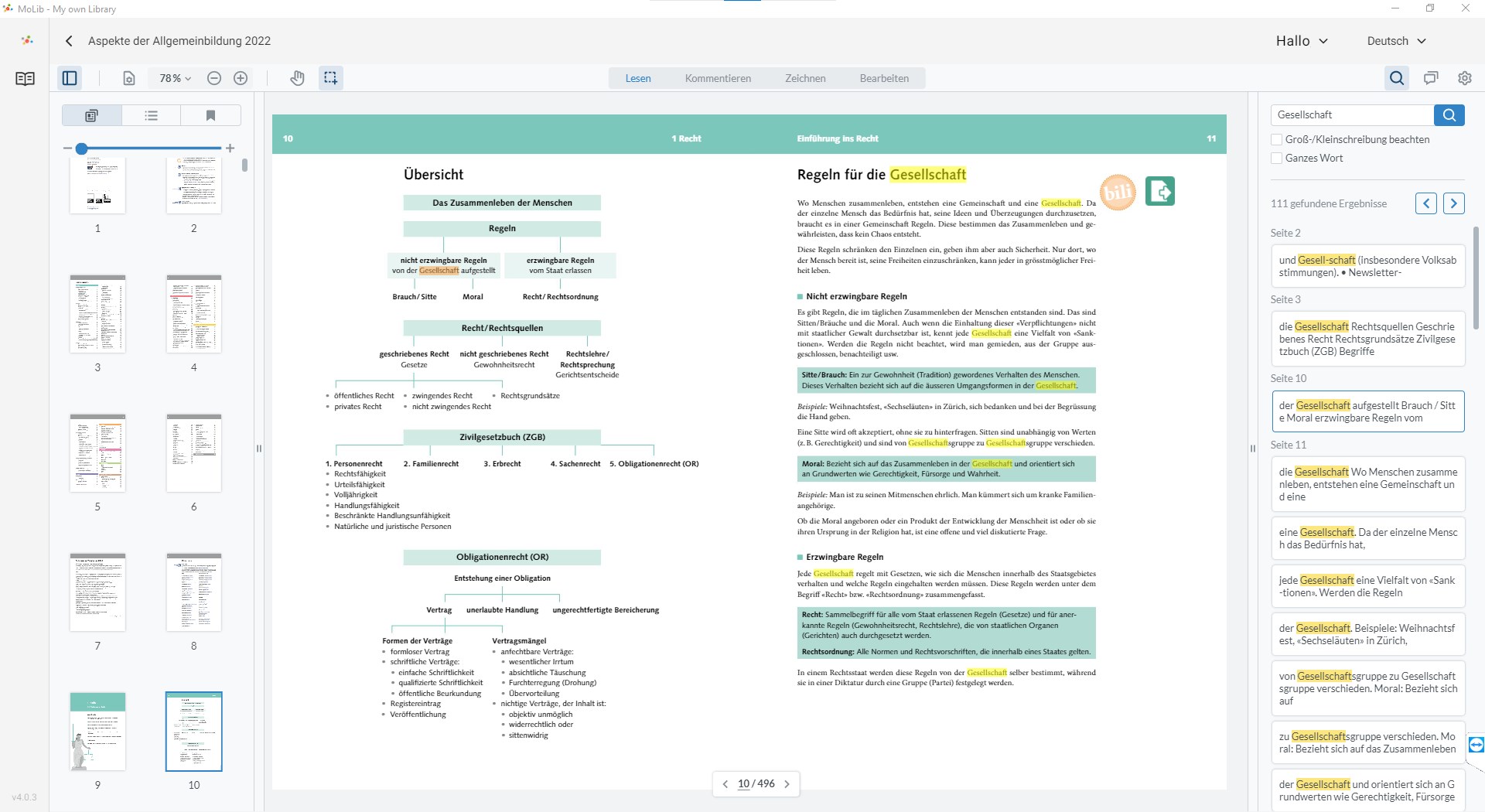This screenshot has height=812, width=1485.
Task: Switch to the Bearbeiten tab
Action: [884, 78]
